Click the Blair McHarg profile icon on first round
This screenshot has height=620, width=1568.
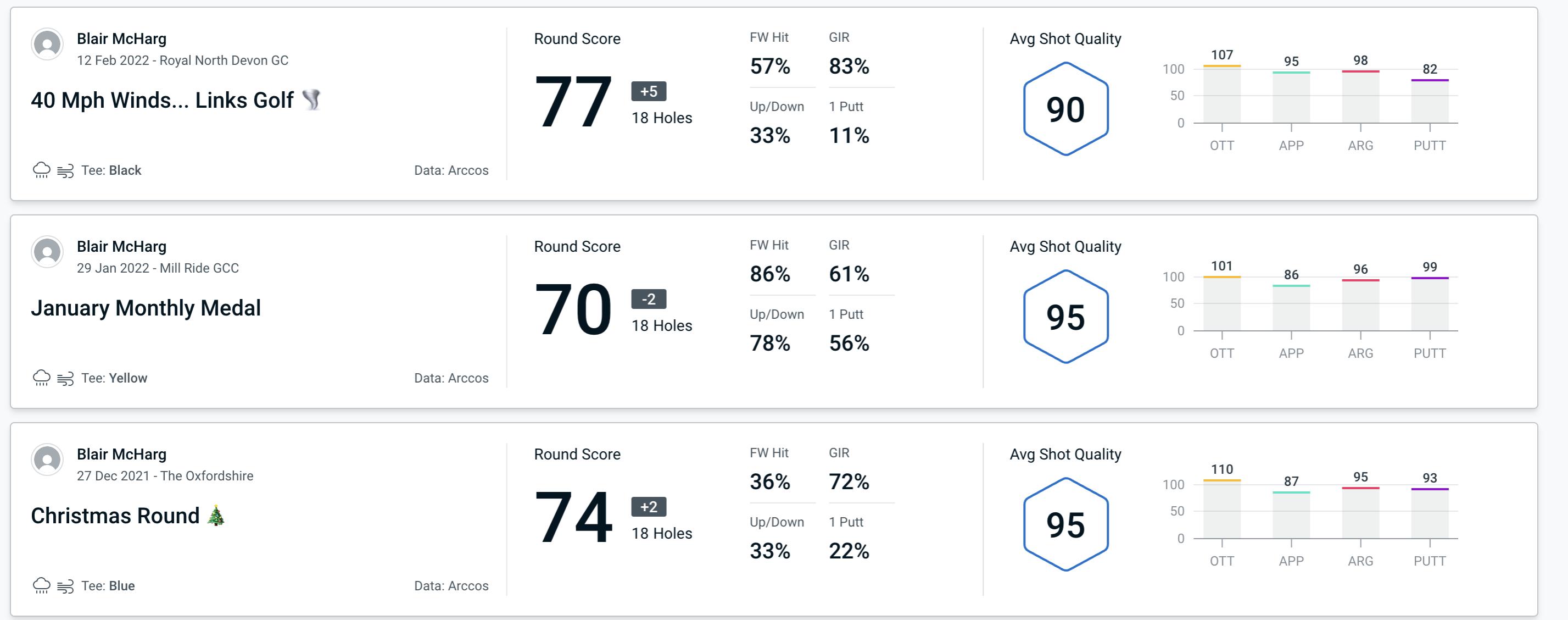(x=47, y=47)
